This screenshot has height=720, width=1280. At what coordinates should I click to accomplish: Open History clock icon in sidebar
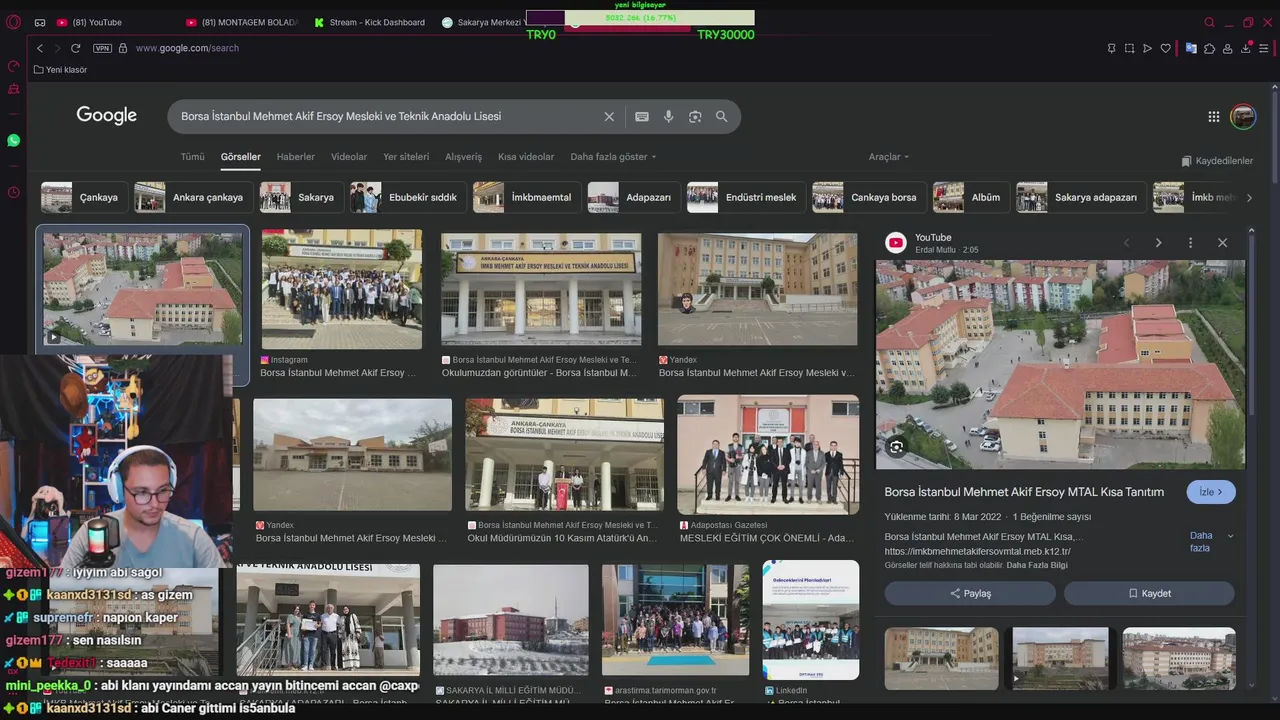[x=13, y=192]
